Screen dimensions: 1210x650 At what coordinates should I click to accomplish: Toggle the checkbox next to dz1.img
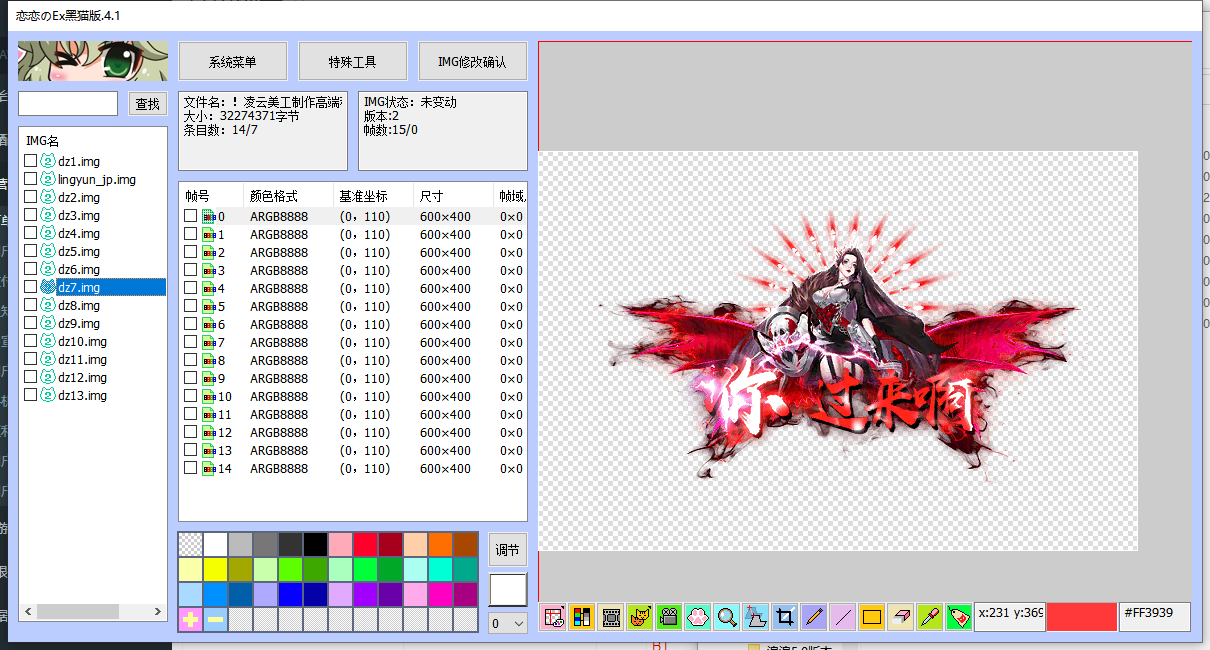pyautogui.click(x=29, y=160)
